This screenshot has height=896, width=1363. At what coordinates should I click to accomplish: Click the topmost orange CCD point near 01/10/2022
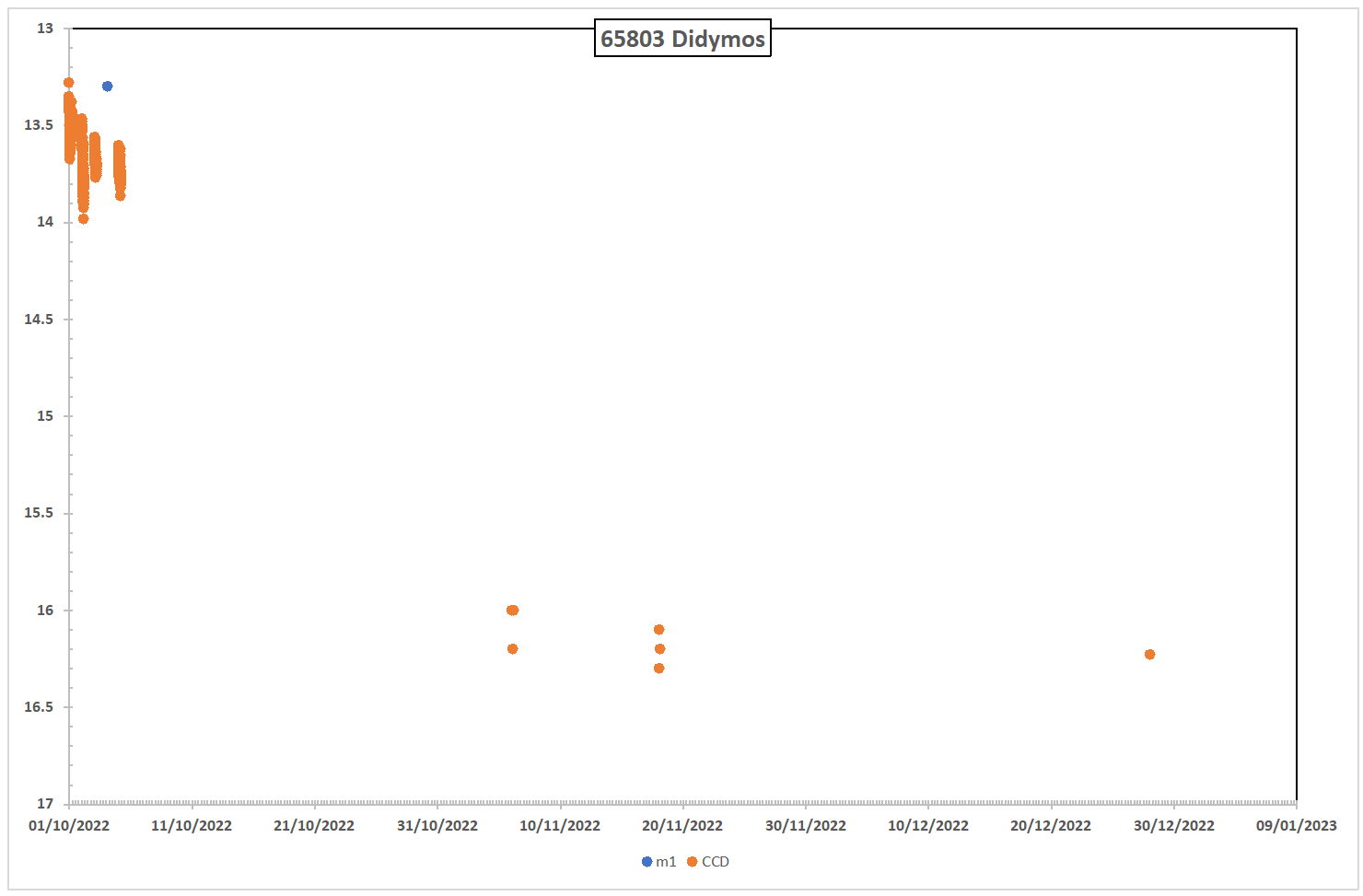(68, 83)
